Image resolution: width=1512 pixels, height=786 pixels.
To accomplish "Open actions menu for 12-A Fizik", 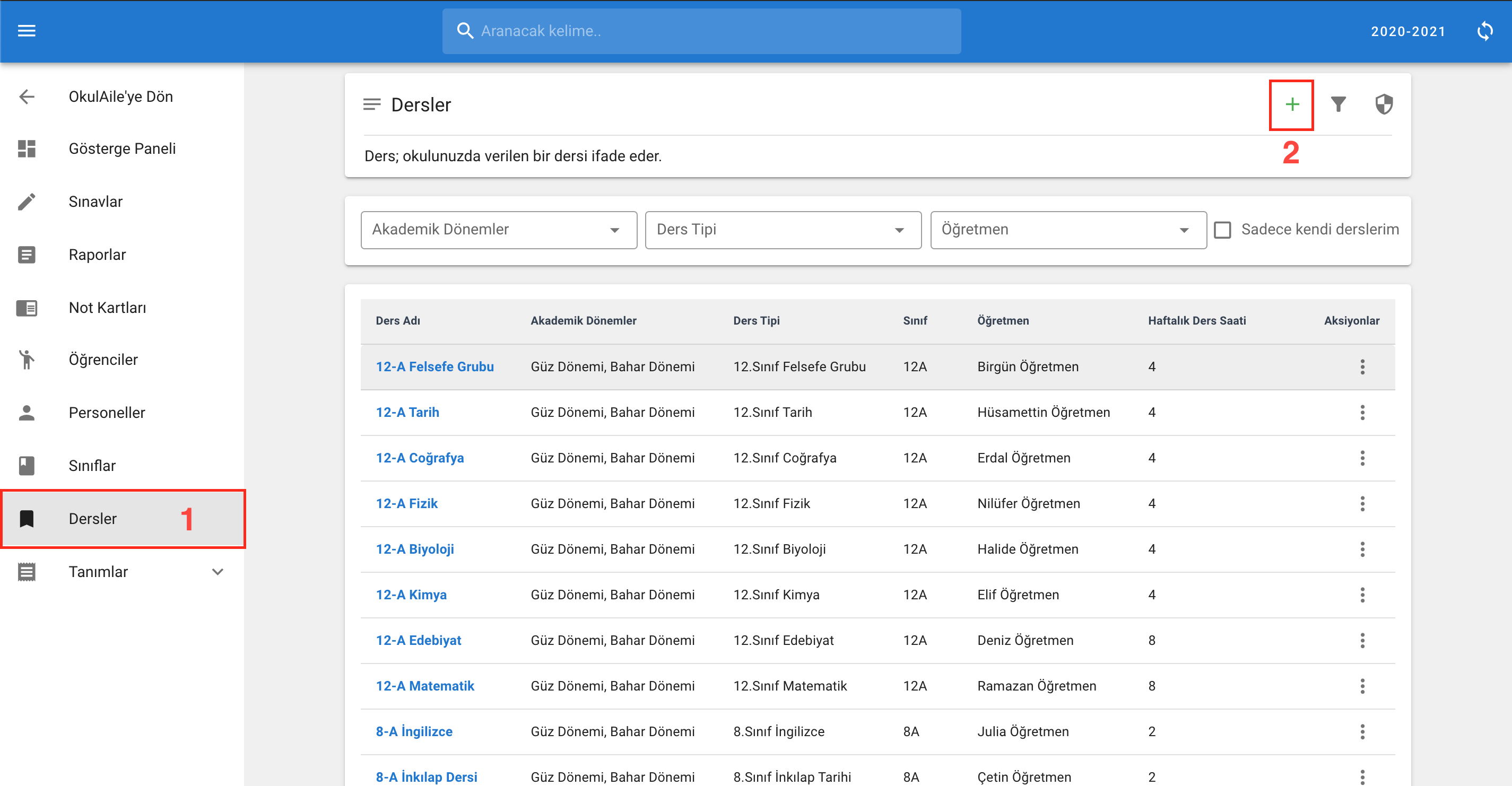I will coord(1362,503).
